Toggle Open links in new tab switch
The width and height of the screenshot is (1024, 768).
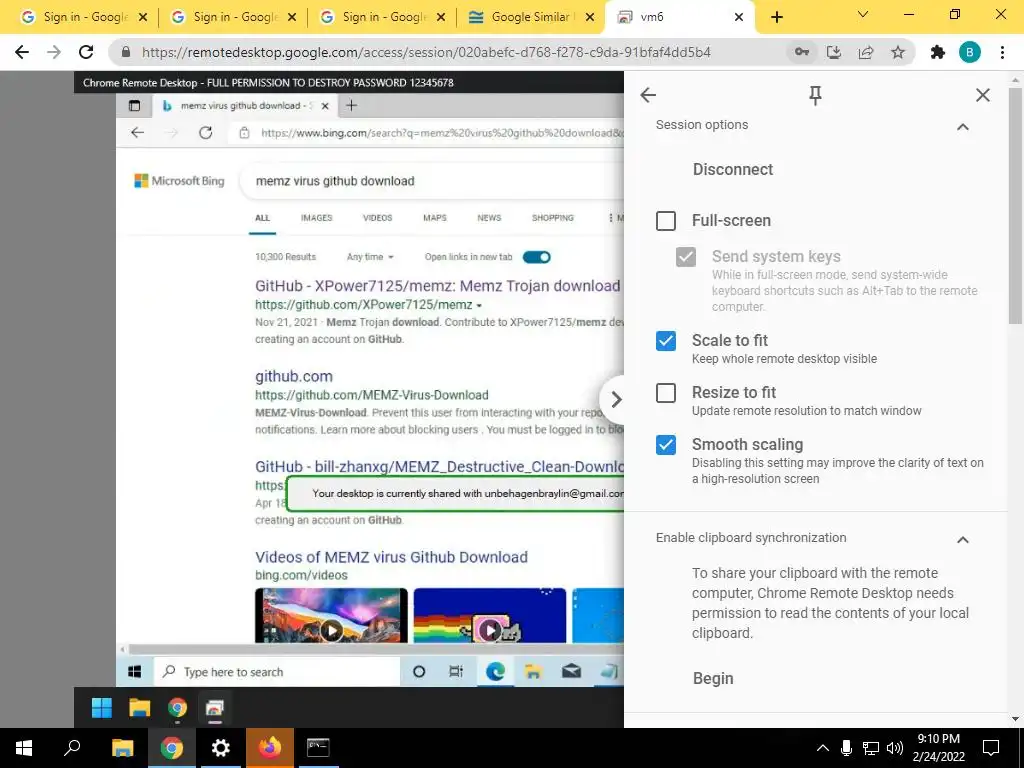click(536, 257)
